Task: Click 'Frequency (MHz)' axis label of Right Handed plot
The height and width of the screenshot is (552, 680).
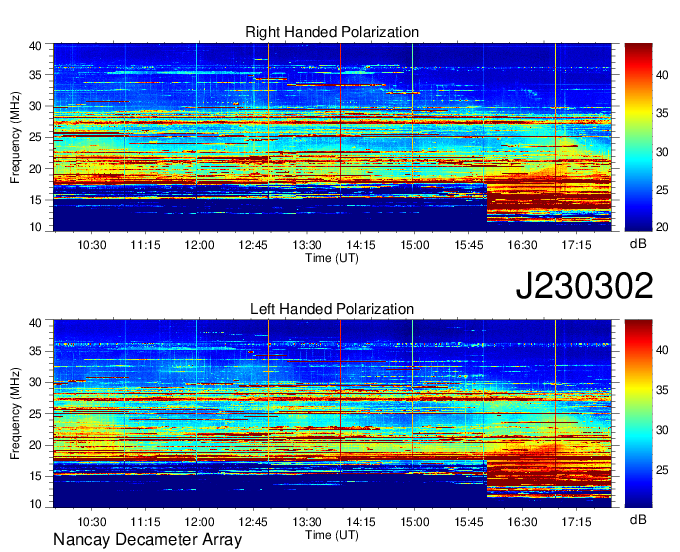Action: point(15,137)
